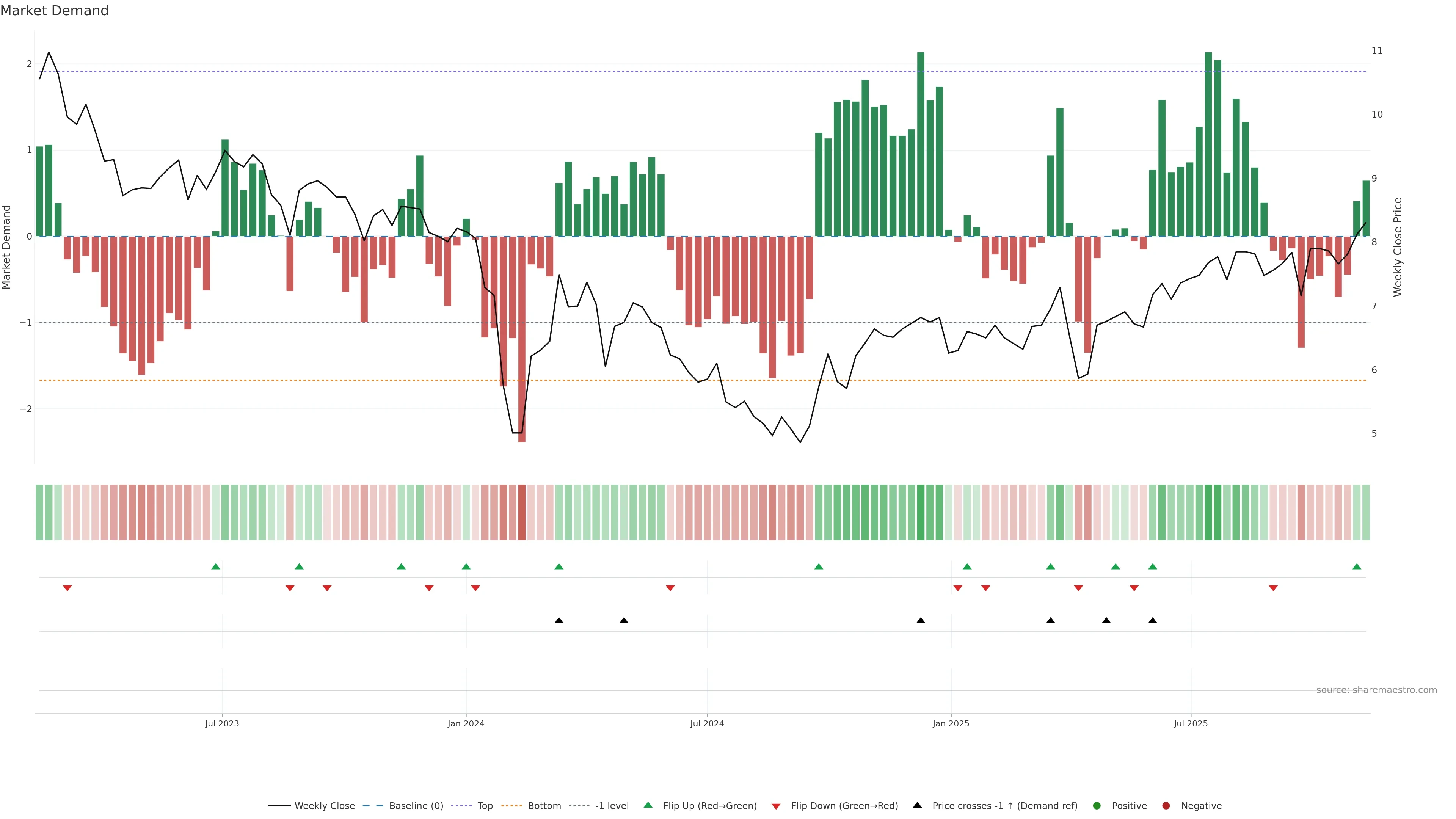Click the Market Demand chart title
The width and height of the screenshot is (1456, 819).
pos(54,11)
